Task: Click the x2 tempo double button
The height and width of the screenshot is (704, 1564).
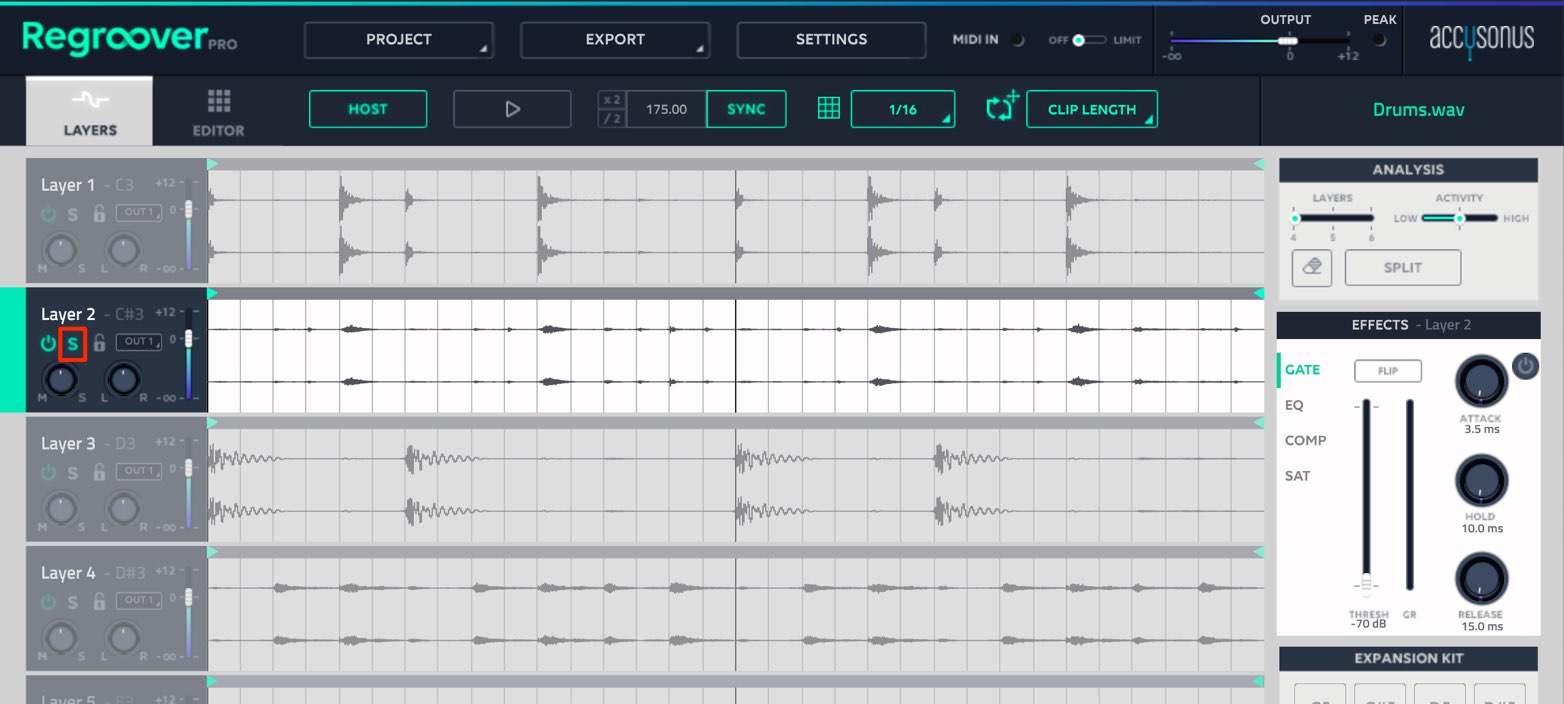Action: pyautogui.click(x=612, y=100)
